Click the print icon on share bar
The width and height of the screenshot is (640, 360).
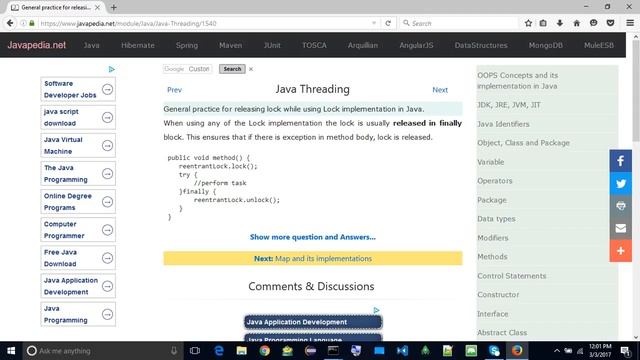620,206
